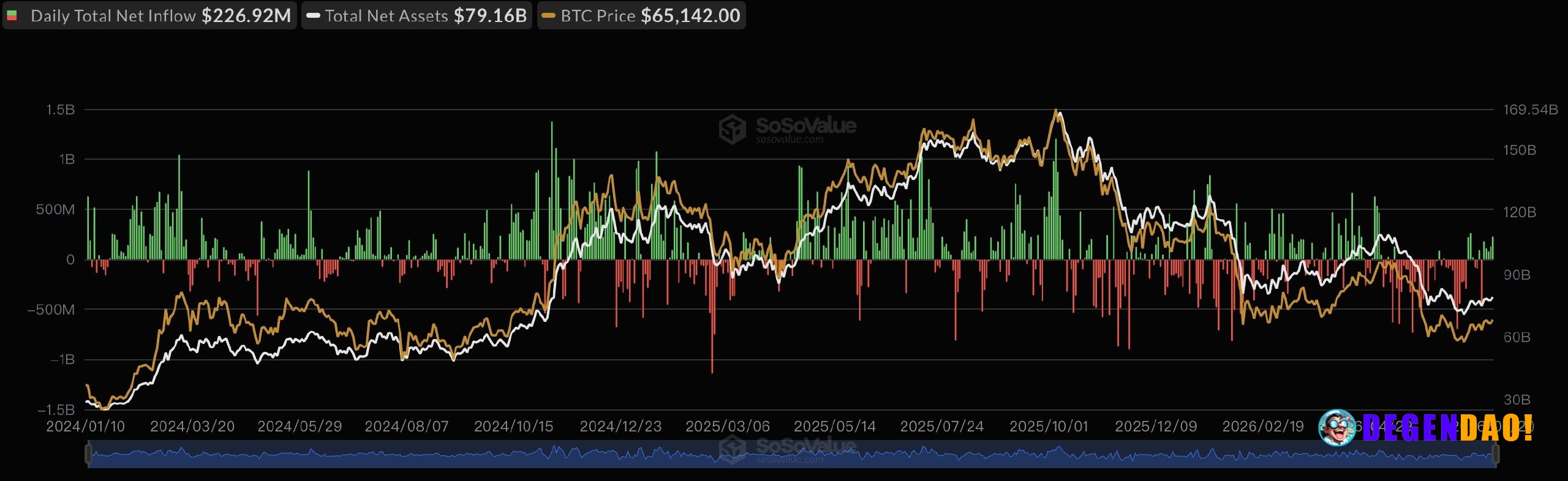Image resolution: width=1568 pixels, height=481 pixels.
Task: Click the −1.5B left axis label
Action: click(x=56, y=409)
